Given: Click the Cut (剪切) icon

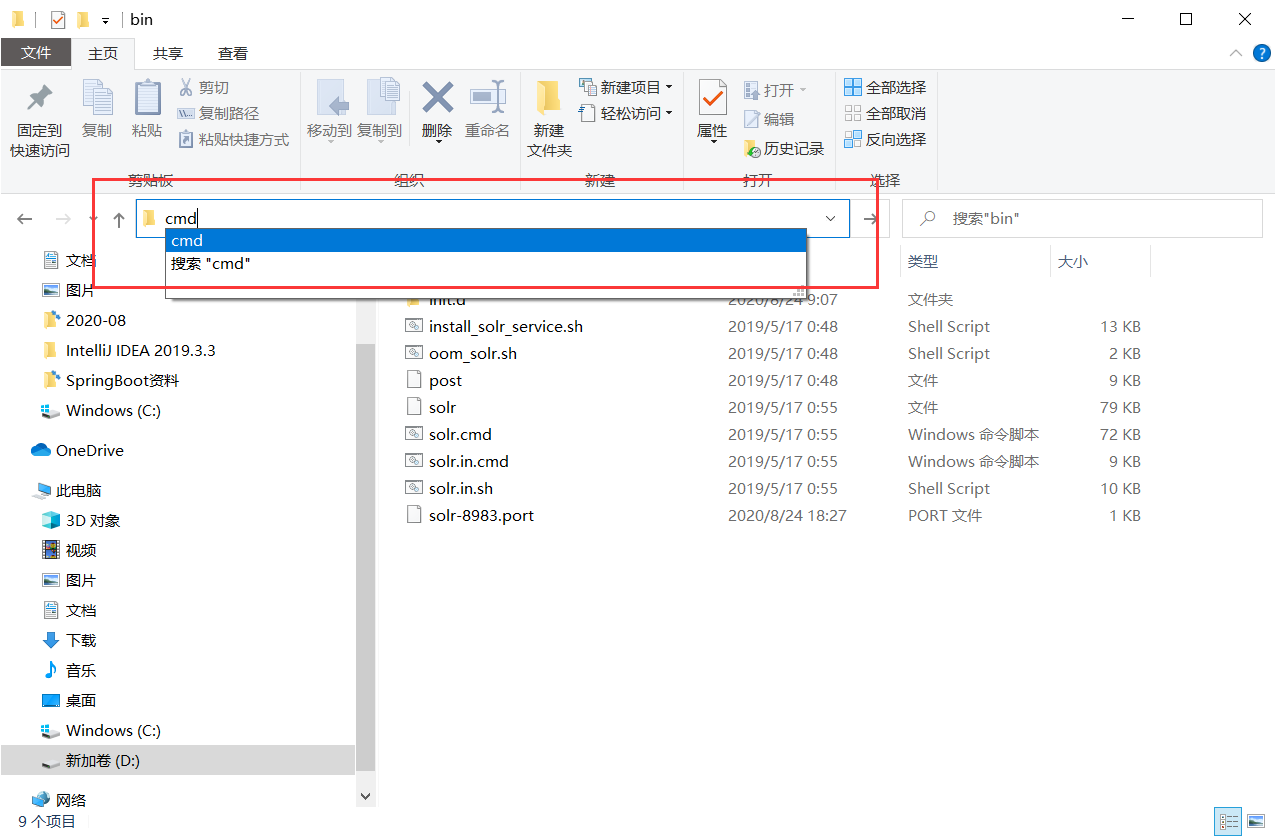Looking at the screenshot, I should pos(205,88).
